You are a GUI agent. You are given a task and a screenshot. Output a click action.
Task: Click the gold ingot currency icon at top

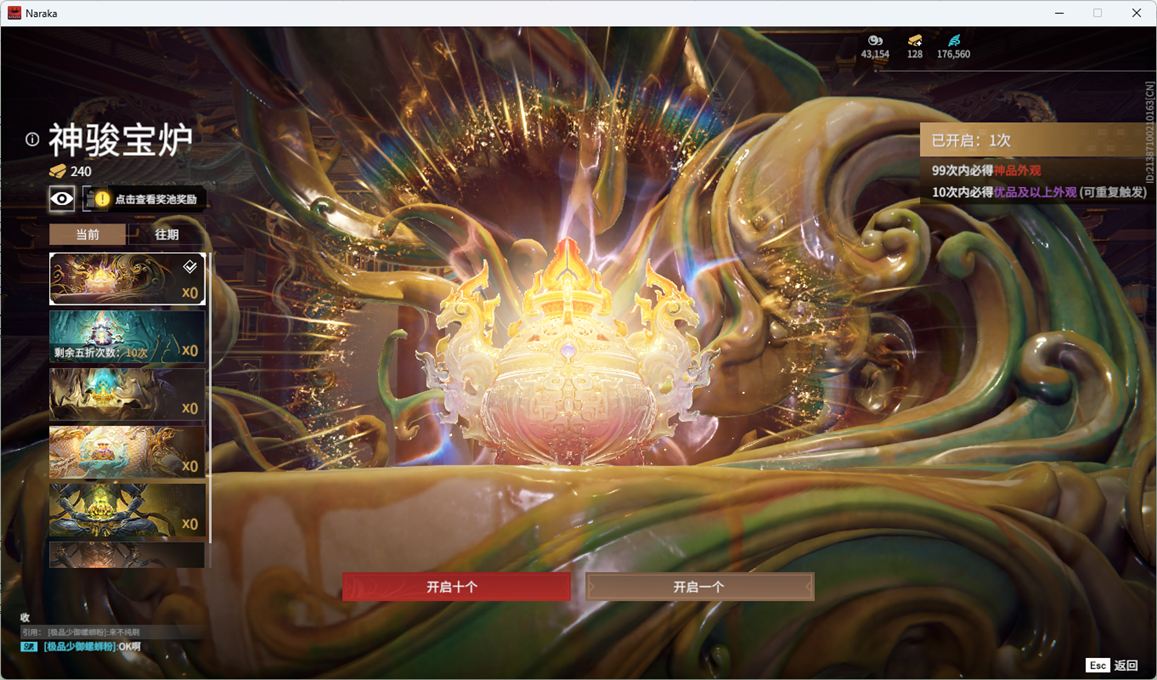pos(915,41)
